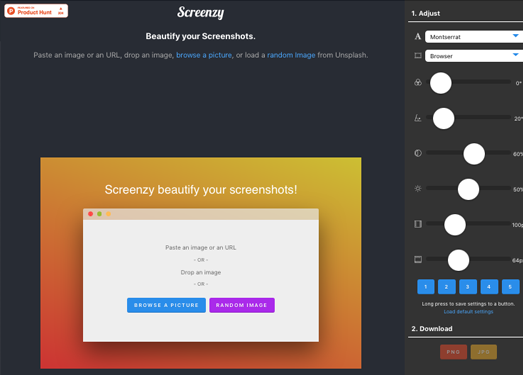Click the BROWSE A PICTURE button

166,305
